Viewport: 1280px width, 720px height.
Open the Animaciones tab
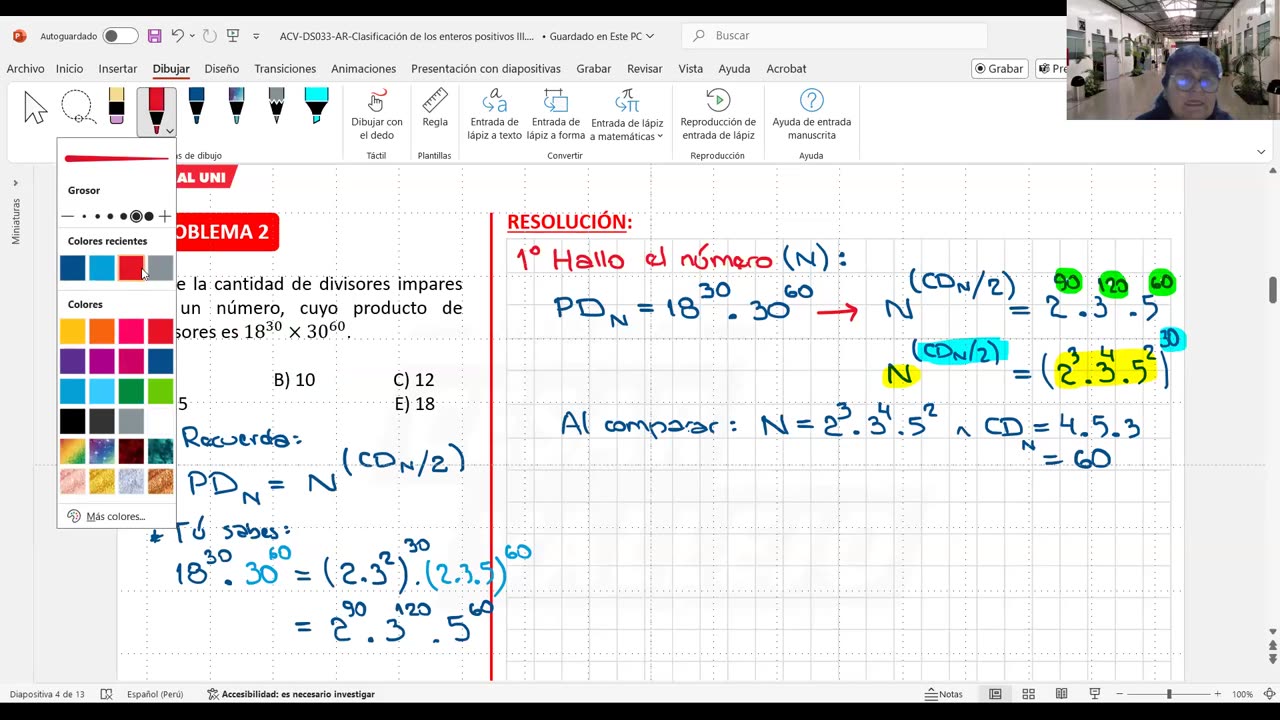pos(363,69)
